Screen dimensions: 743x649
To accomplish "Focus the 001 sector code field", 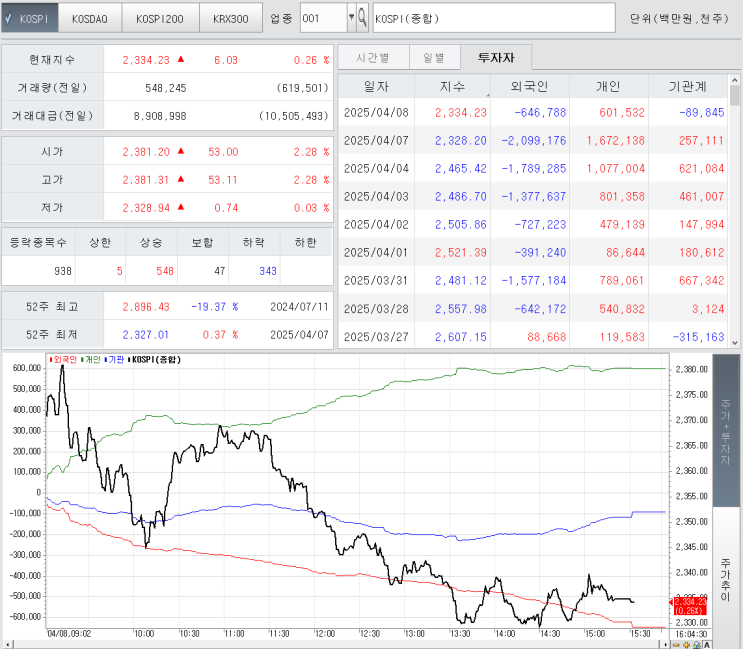I will 324,18.
